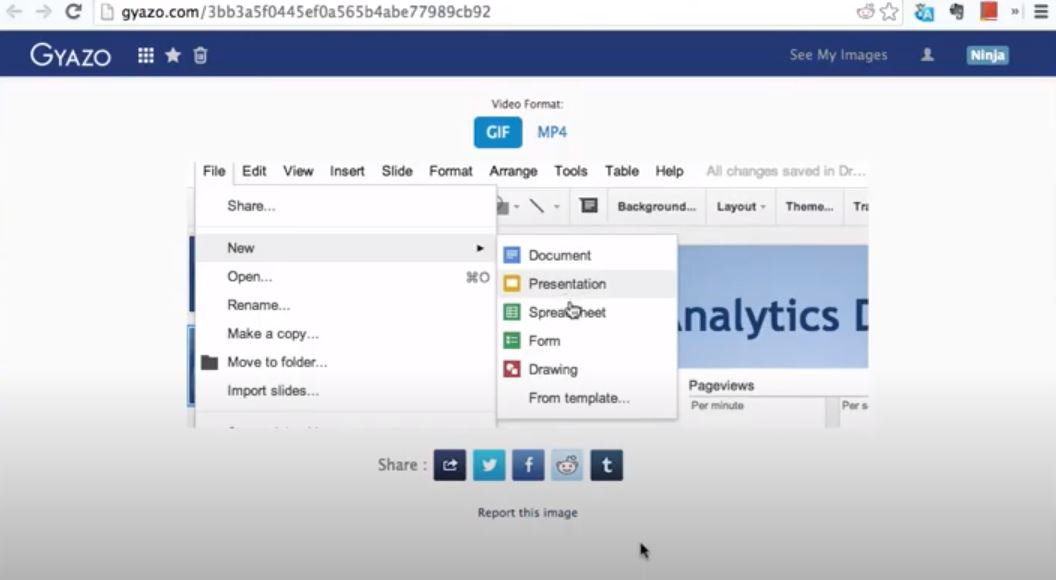Choose Rename... in the File menu
This screenshot has height=580, width=1056.
[345, 305]
